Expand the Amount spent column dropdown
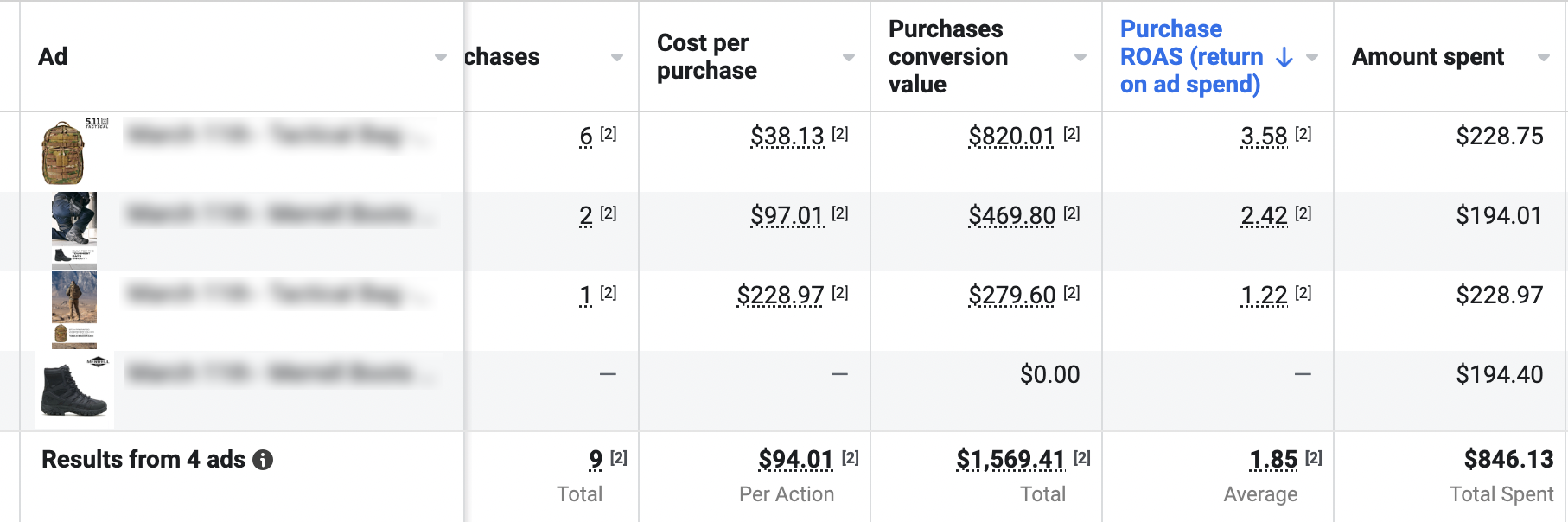 1544,57
